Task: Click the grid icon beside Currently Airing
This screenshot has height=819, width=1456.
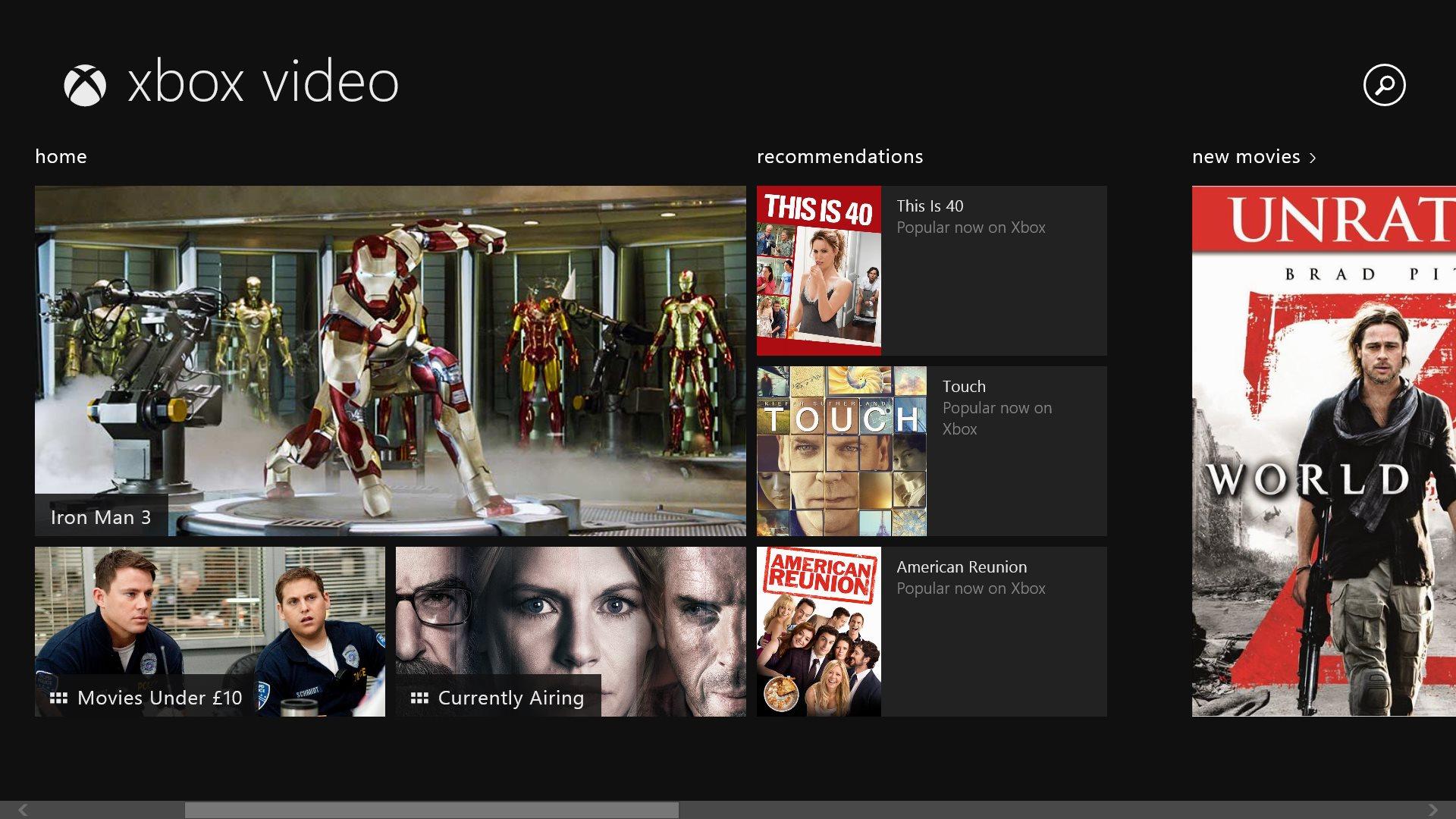Action: 419,698
